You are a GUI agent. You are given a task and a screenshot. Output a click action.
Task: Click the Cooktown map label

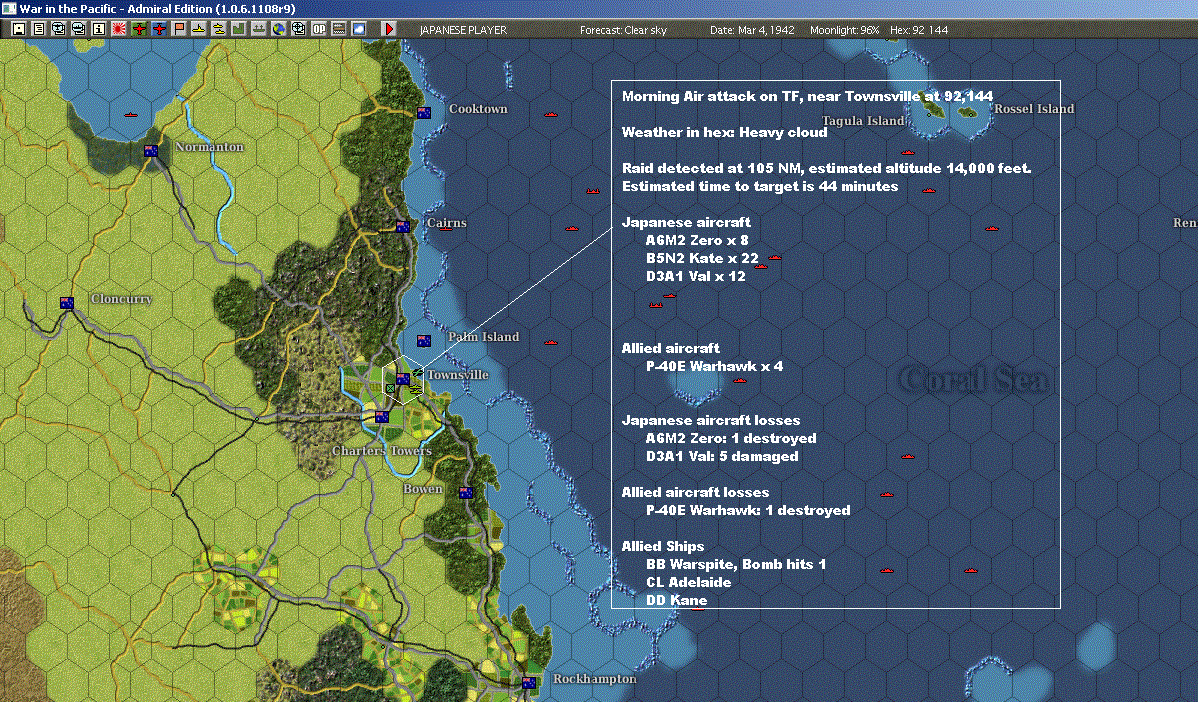(478, 108)
